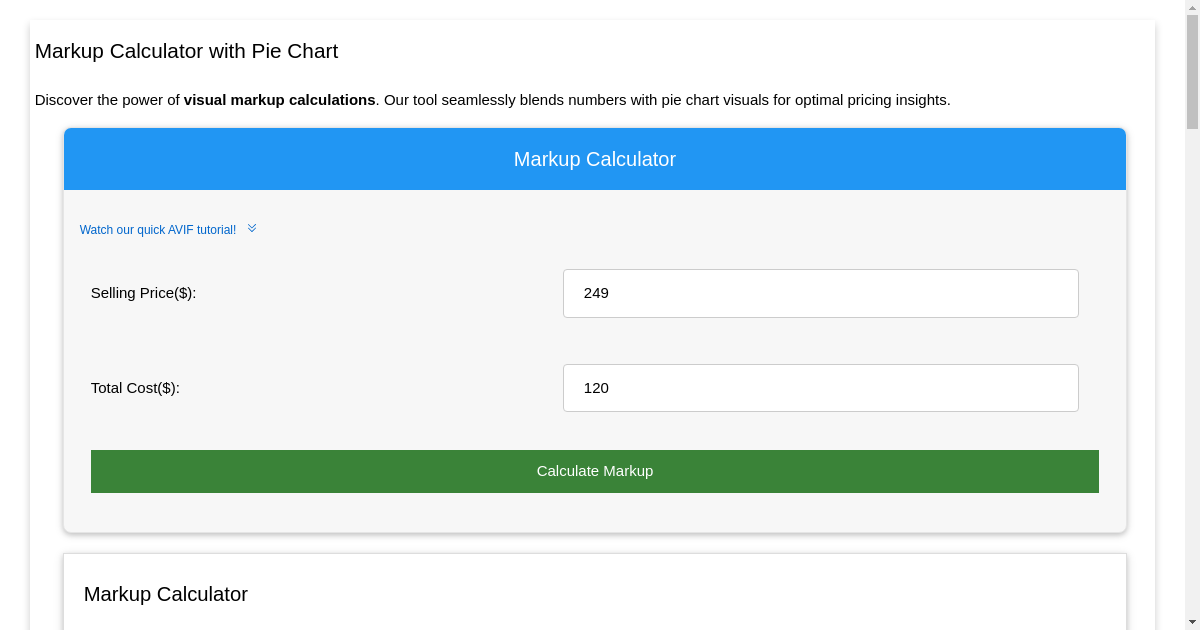This screenshot has height=630, width=1200.
Task: Click the 'Total Cost($):' label
Action: click(135, 388)
